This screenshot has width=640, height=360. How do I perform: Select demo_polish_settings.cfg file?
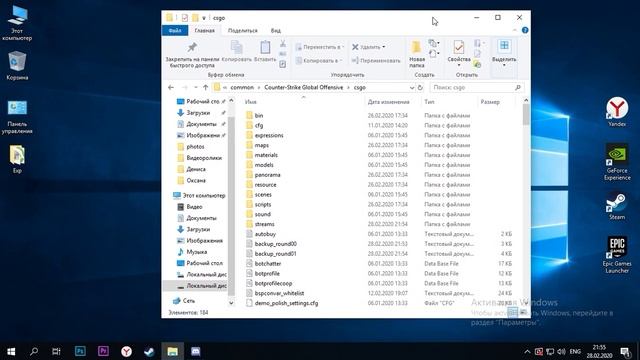286,303
